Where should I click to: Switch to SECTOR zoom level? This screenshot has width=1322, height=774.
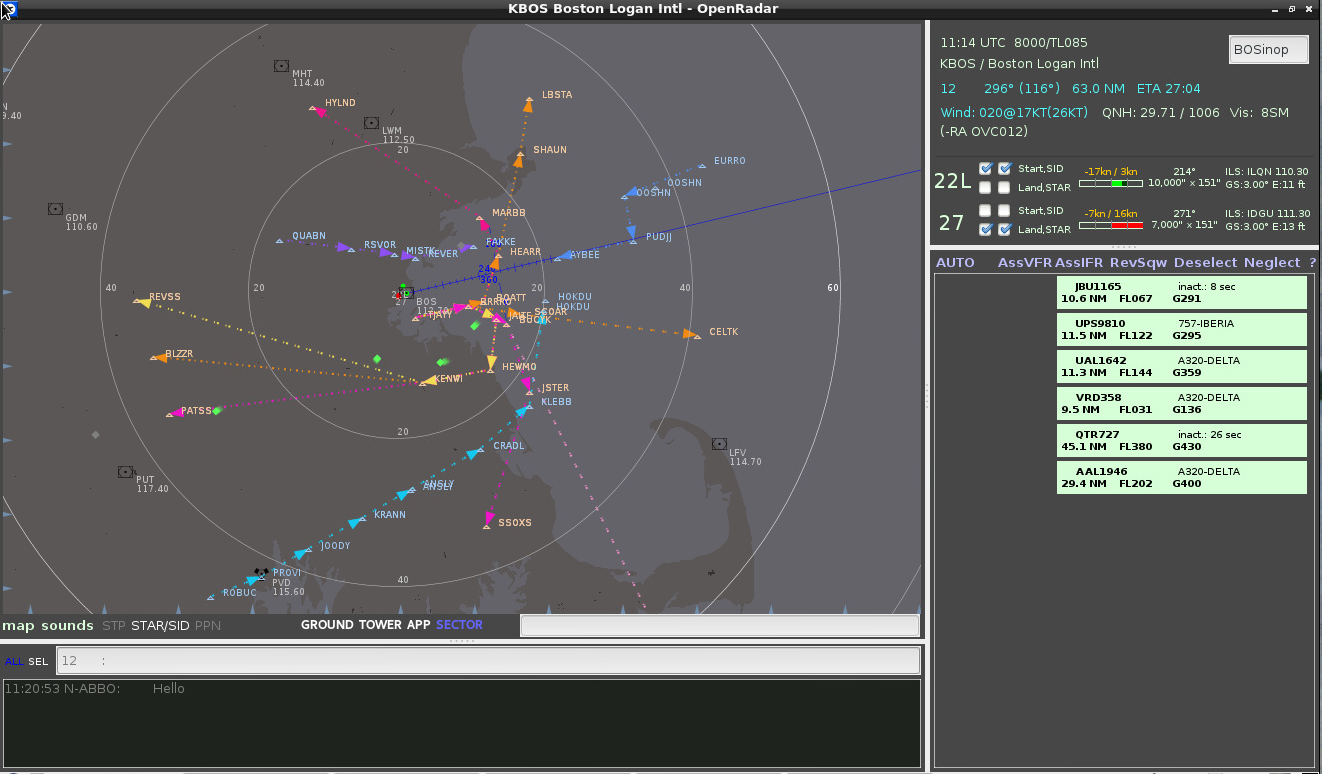pyautogui.click(x=459, y=625)
